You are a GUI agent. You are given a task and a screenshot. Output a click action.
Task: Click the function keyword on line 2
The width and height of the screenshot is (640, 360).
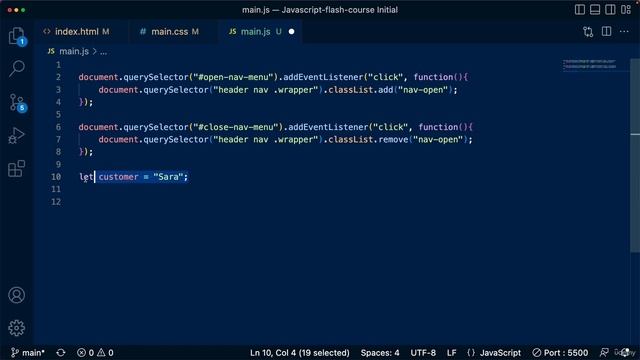(x=433, y=77)
